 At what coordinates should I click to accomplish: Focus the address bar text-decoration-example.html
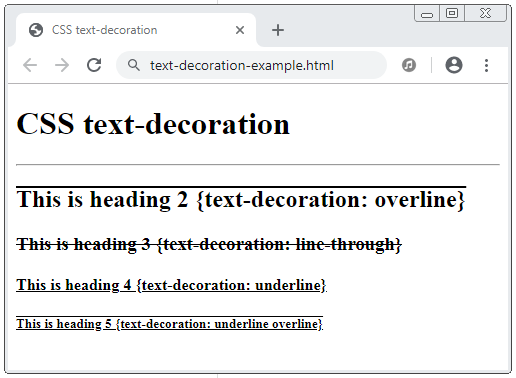[x=251, y=65]
